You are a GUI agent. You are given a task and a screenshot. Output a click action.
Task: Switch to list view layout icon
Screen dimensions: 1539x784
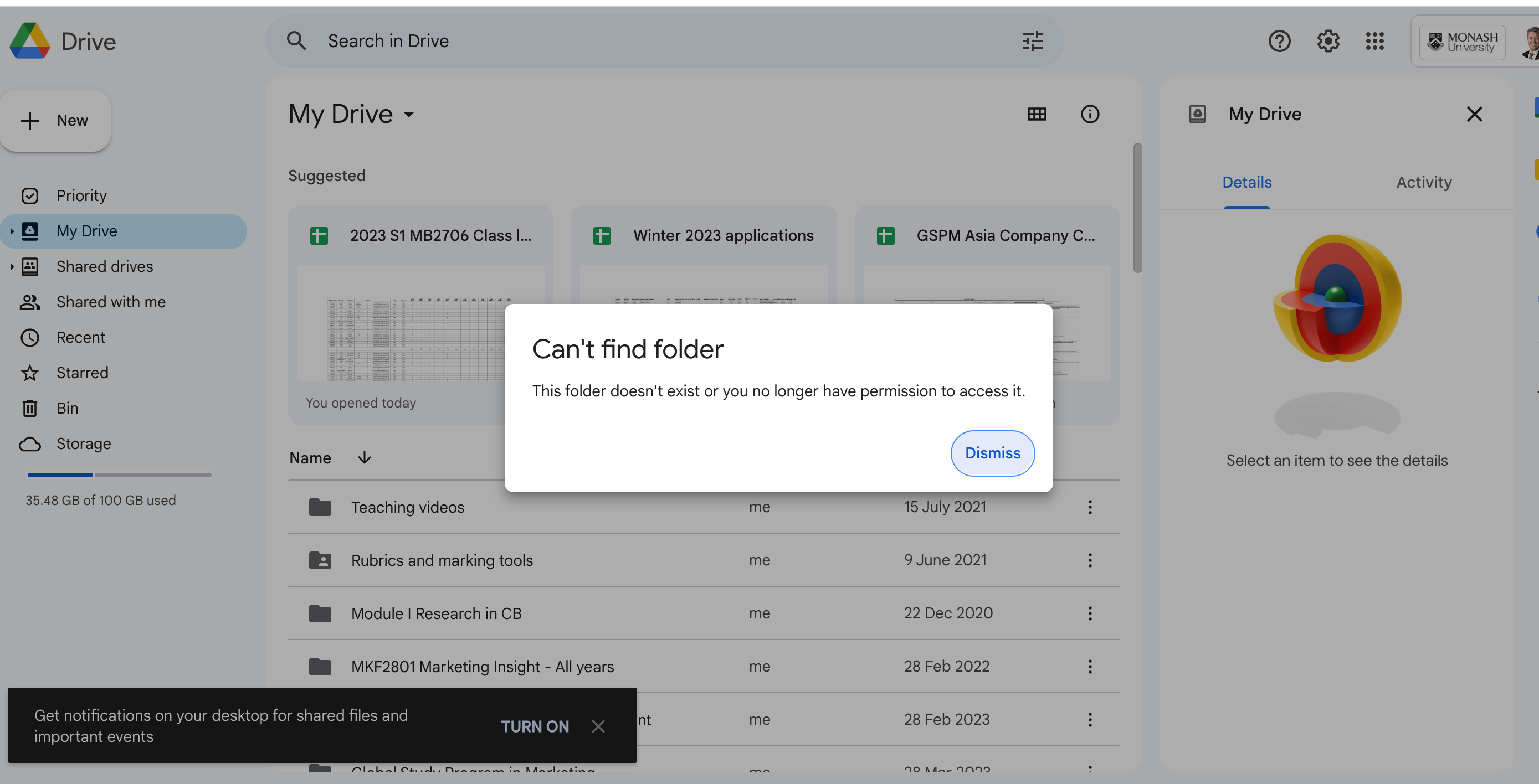(x=1037, y=114)
